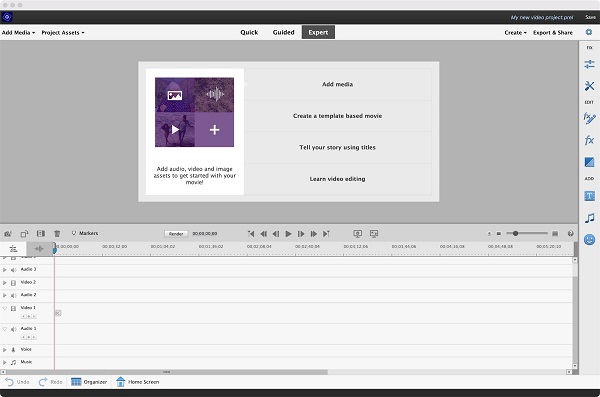Viewport: 600px width, 397px height.
Task: Click the settings gear icon at top right
Action: click(x=589, y=32)
